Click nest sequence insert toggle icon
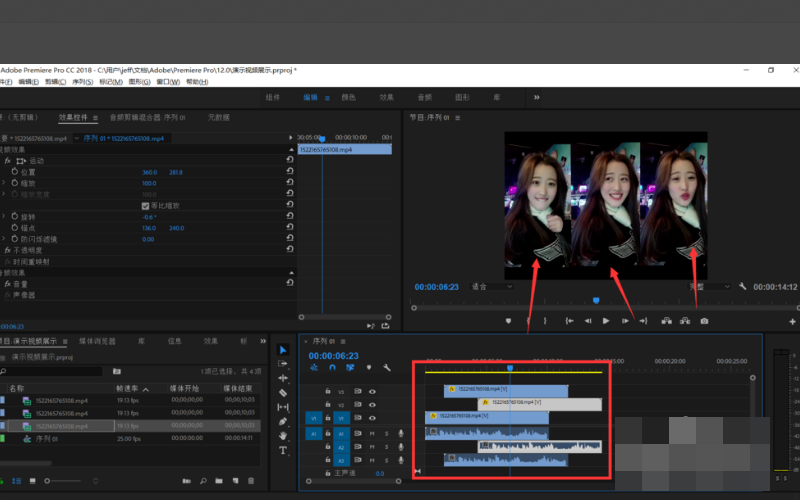The width and height of the screenshot is (800, 500). [314, 367]
